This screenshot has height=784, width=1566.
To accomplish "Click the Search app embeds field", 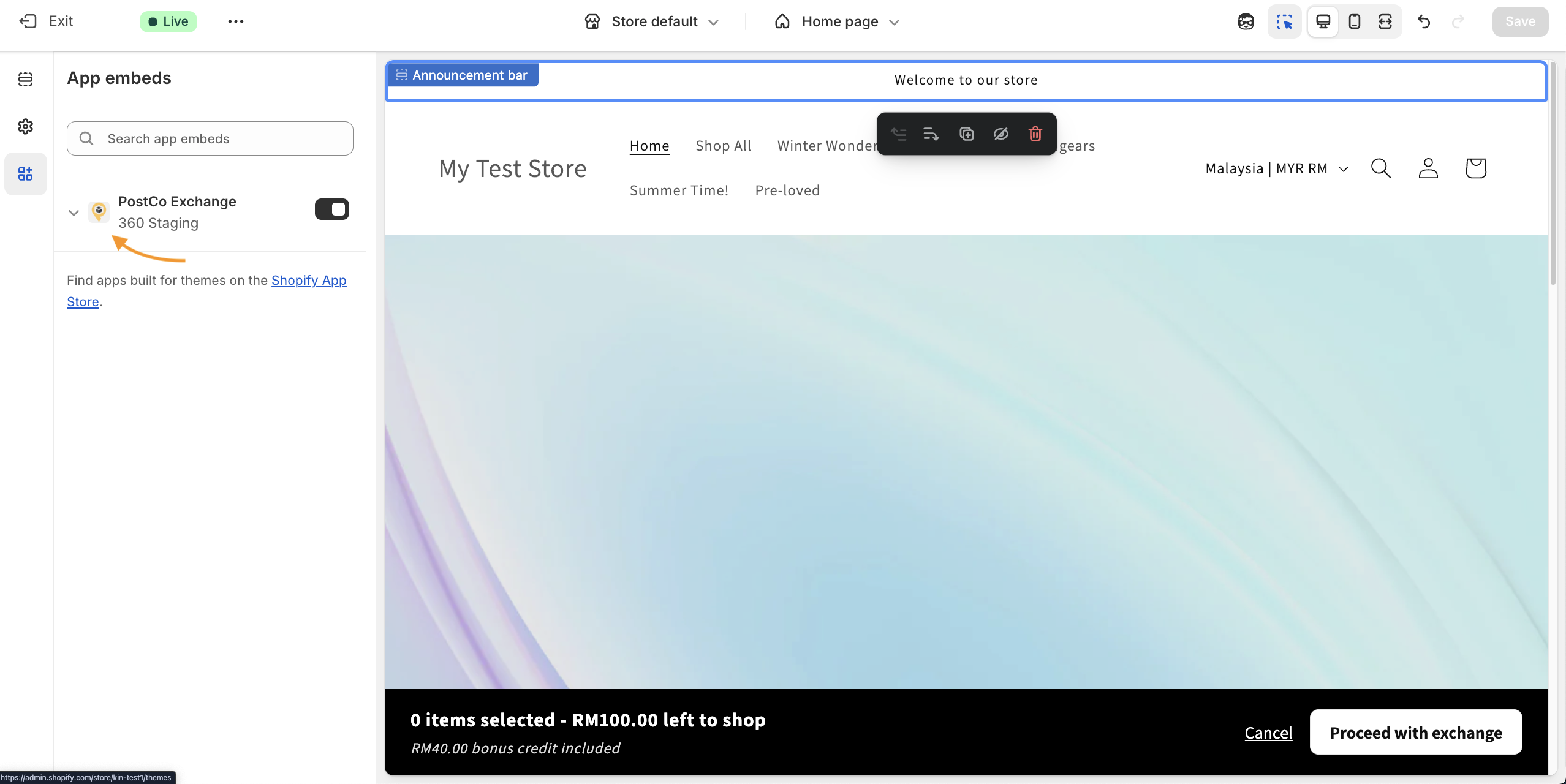I will [x=210, y=138].
